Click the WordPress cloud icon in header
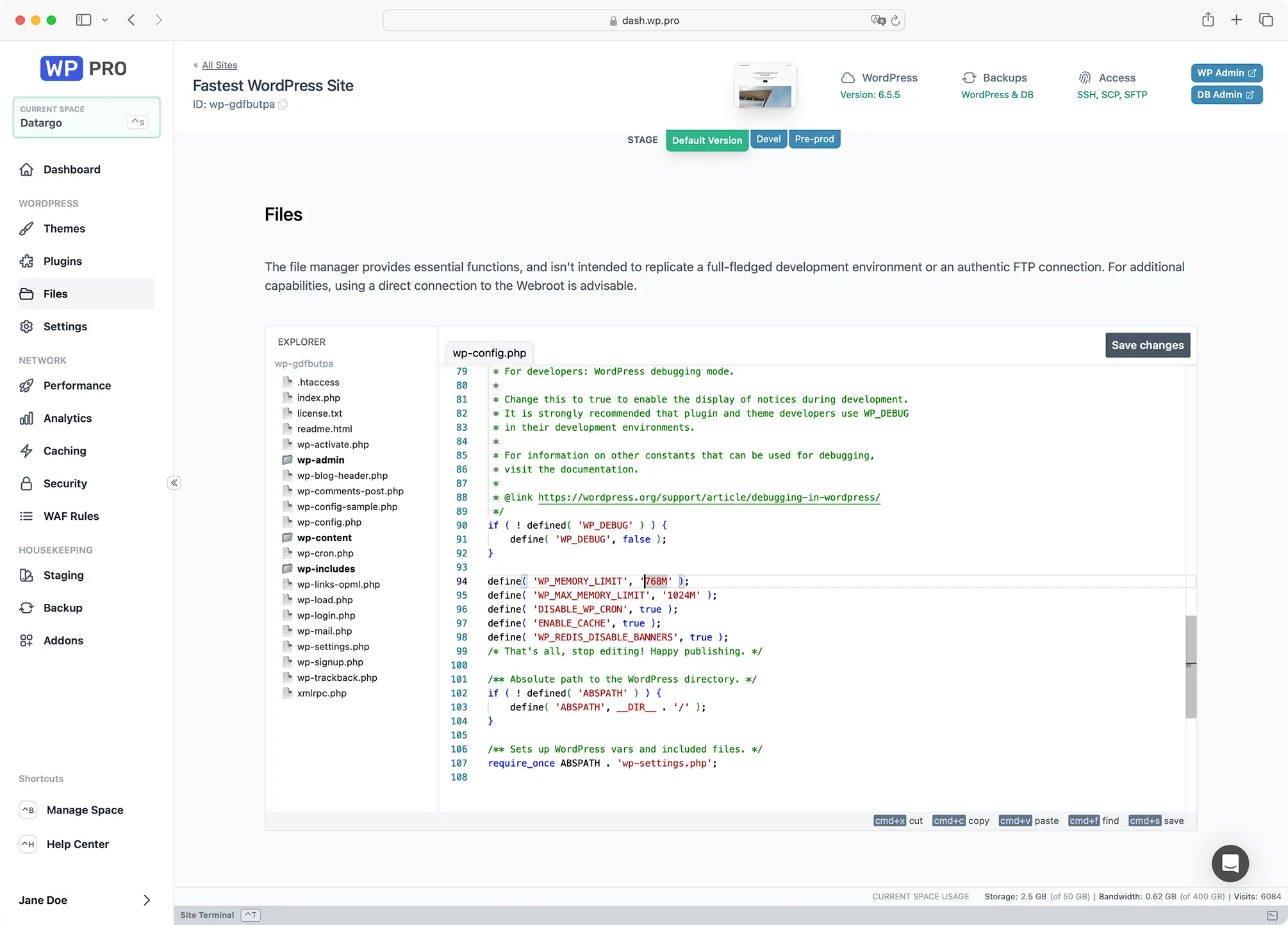1288x925 pixels. [x=848, y=78]
